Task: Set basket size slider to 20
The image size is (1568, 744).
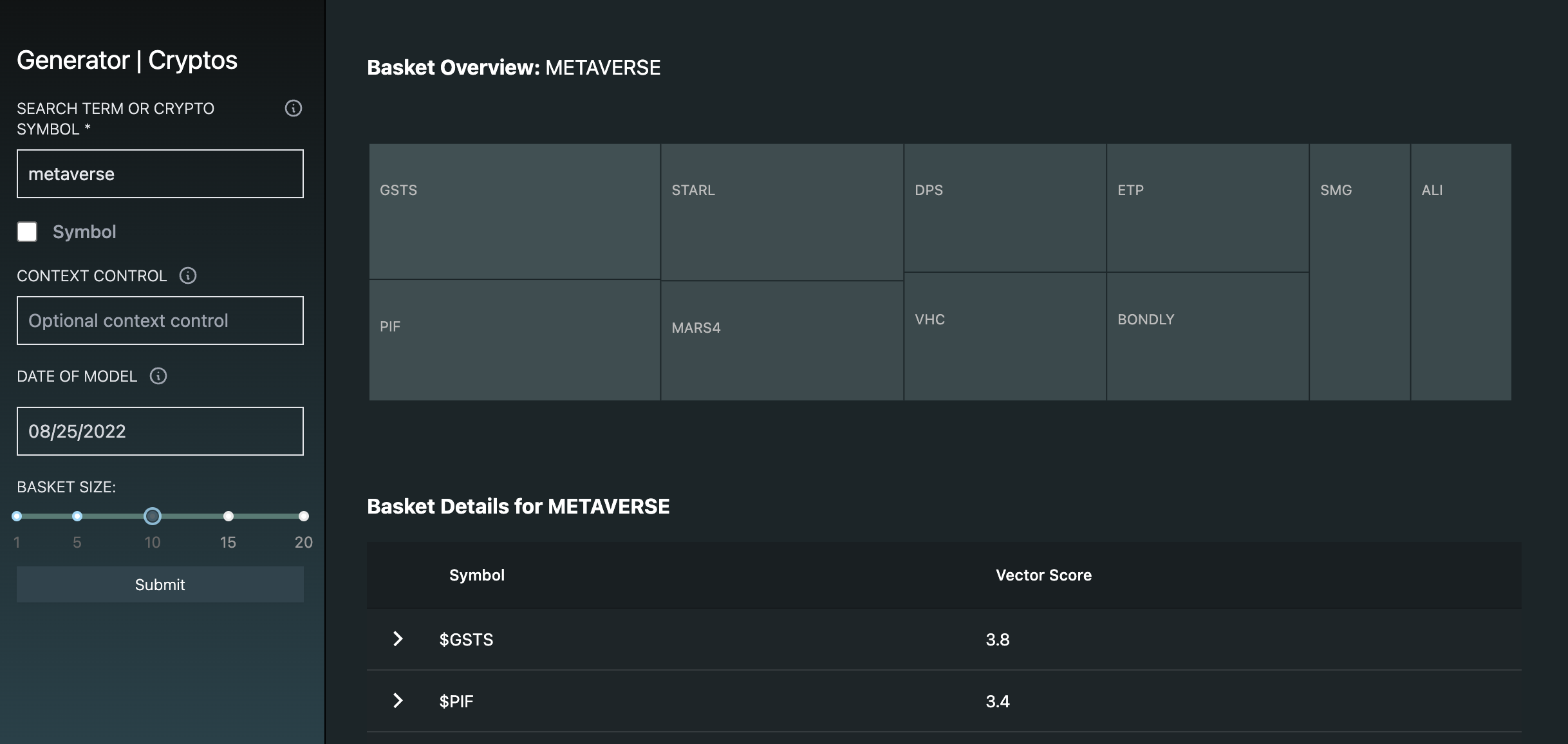Action: pos(304,516)
